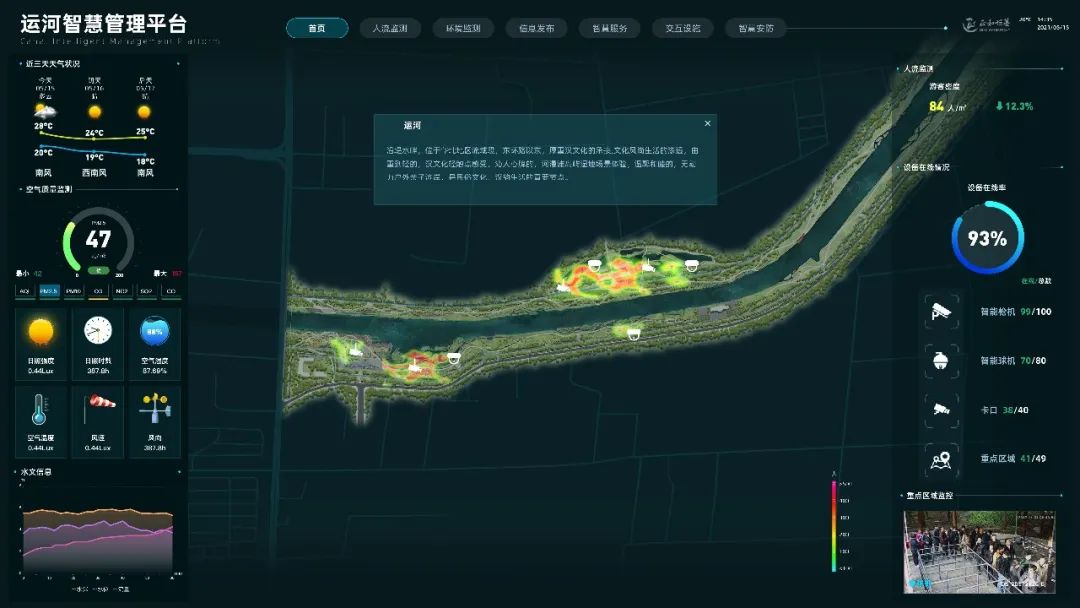
Task: Switch to the 人流监测 tab
Action: 390,28
